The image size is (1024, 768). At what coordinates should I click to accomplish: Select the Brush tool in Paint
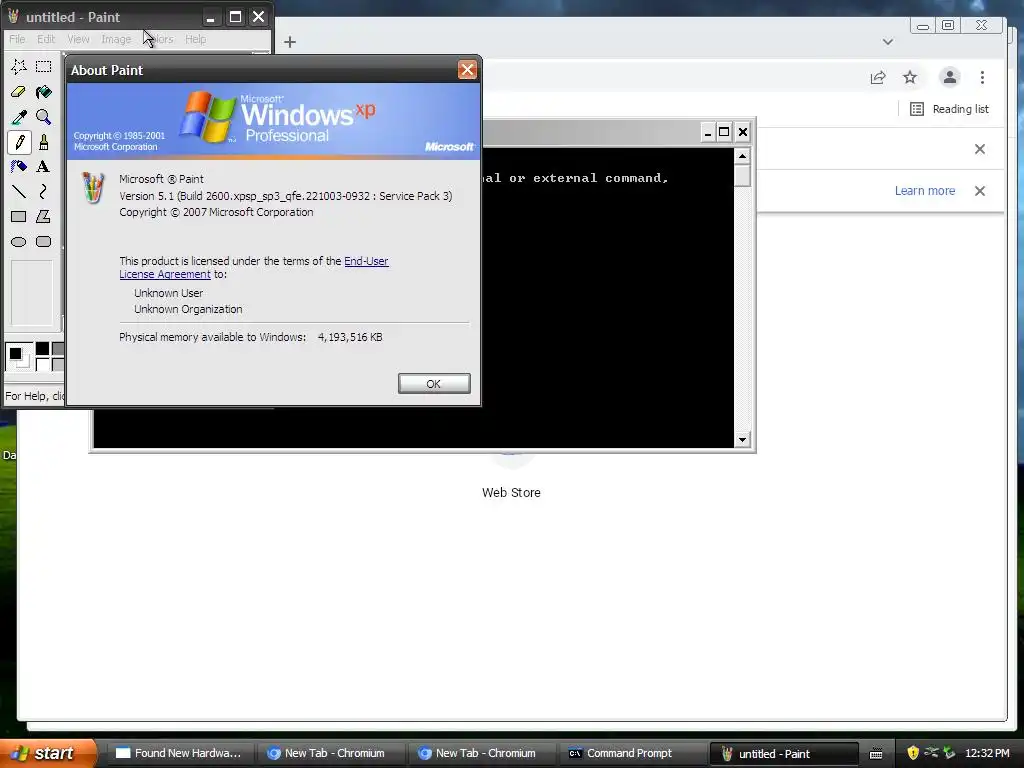43,142
